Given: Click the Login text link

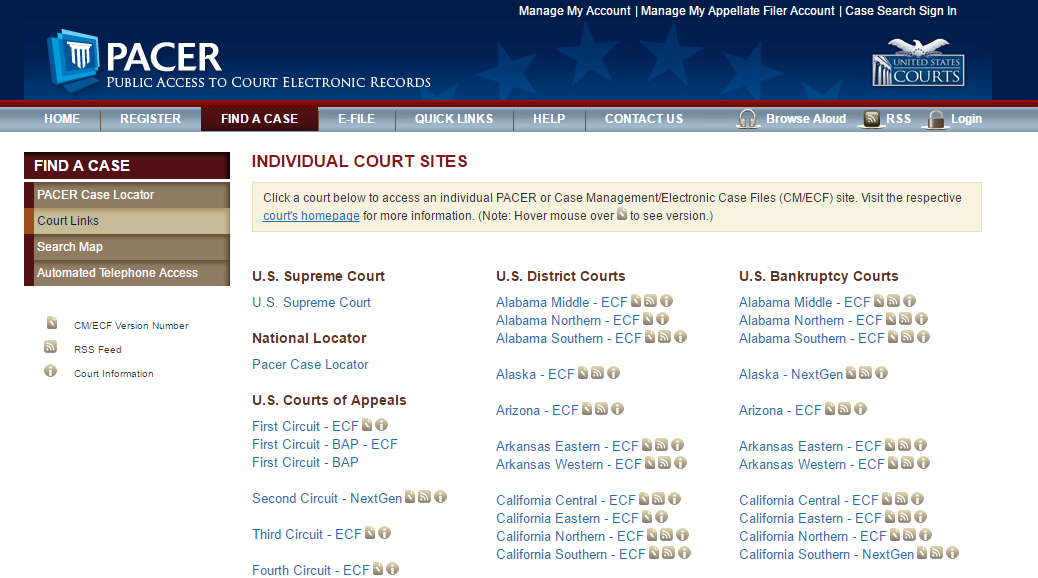Looking at the screenshot, I should click(x=967, y=119).
